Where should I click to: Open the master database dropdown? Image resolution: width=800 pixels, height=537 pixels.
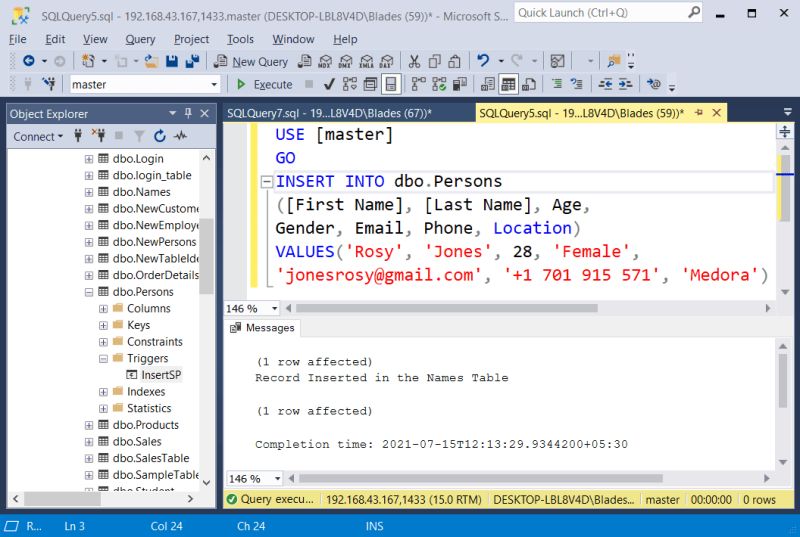click(214, 85)
